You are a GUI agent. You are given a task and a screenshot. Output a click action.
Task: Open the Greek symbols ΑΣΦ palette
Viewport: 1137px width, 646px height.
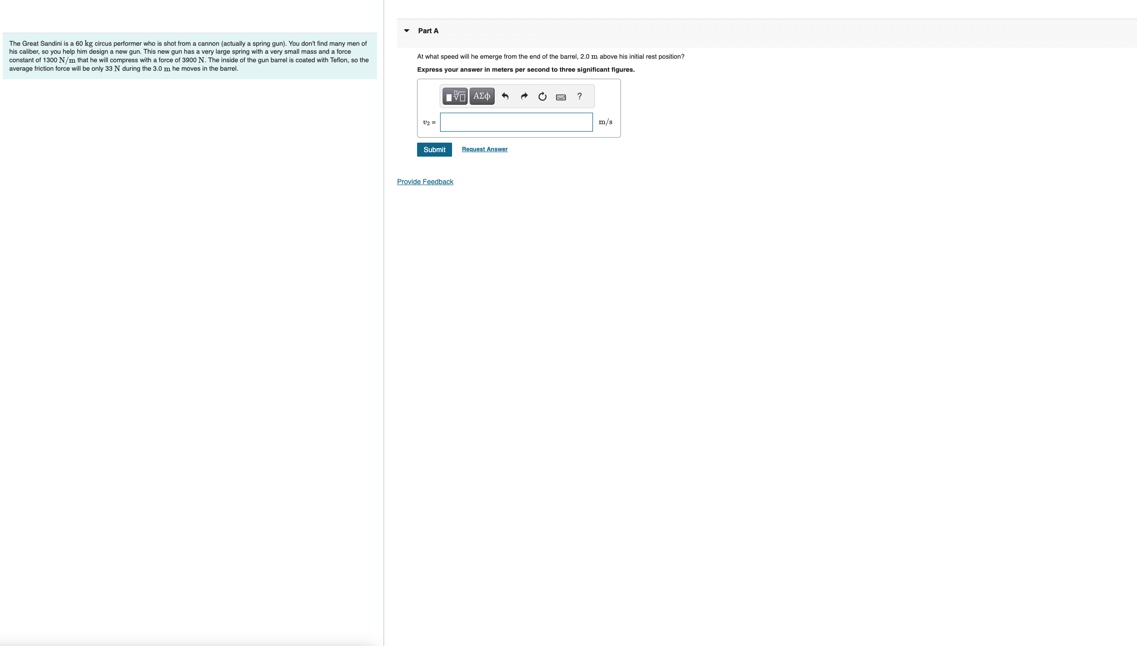[x=481, y=96]
